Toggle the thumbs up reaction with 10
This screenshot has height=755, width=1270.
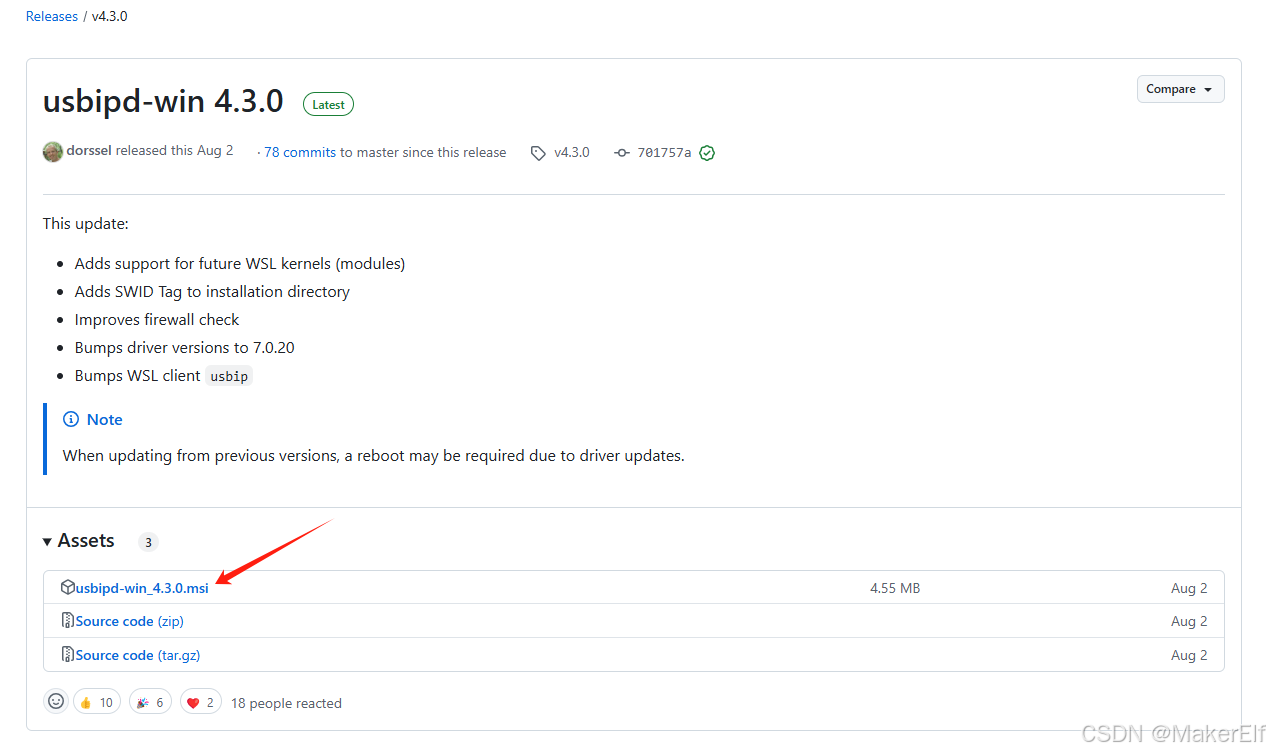coord(97,702)
